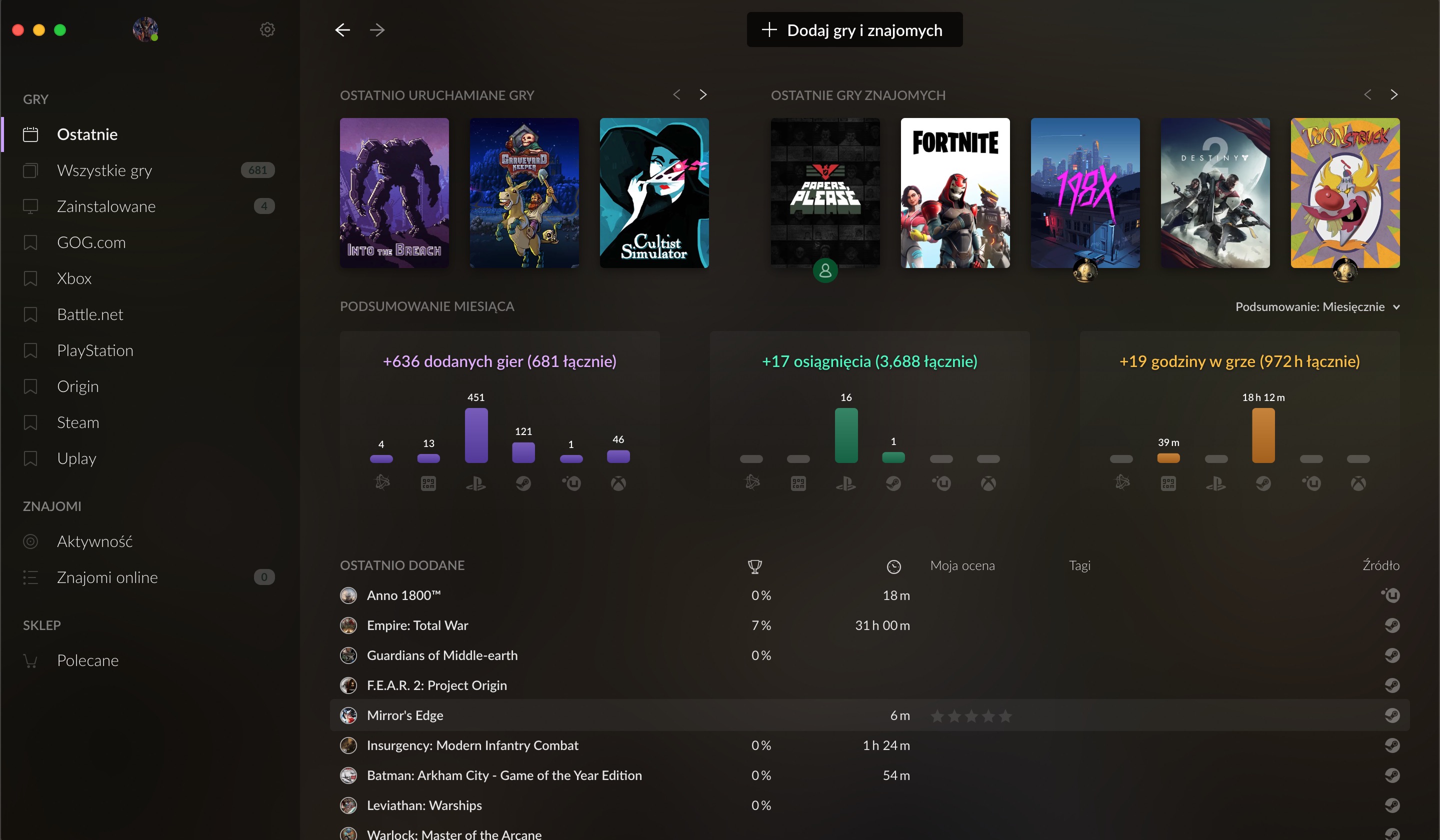Open Zainstalowane games list

(x=149, y=206)
